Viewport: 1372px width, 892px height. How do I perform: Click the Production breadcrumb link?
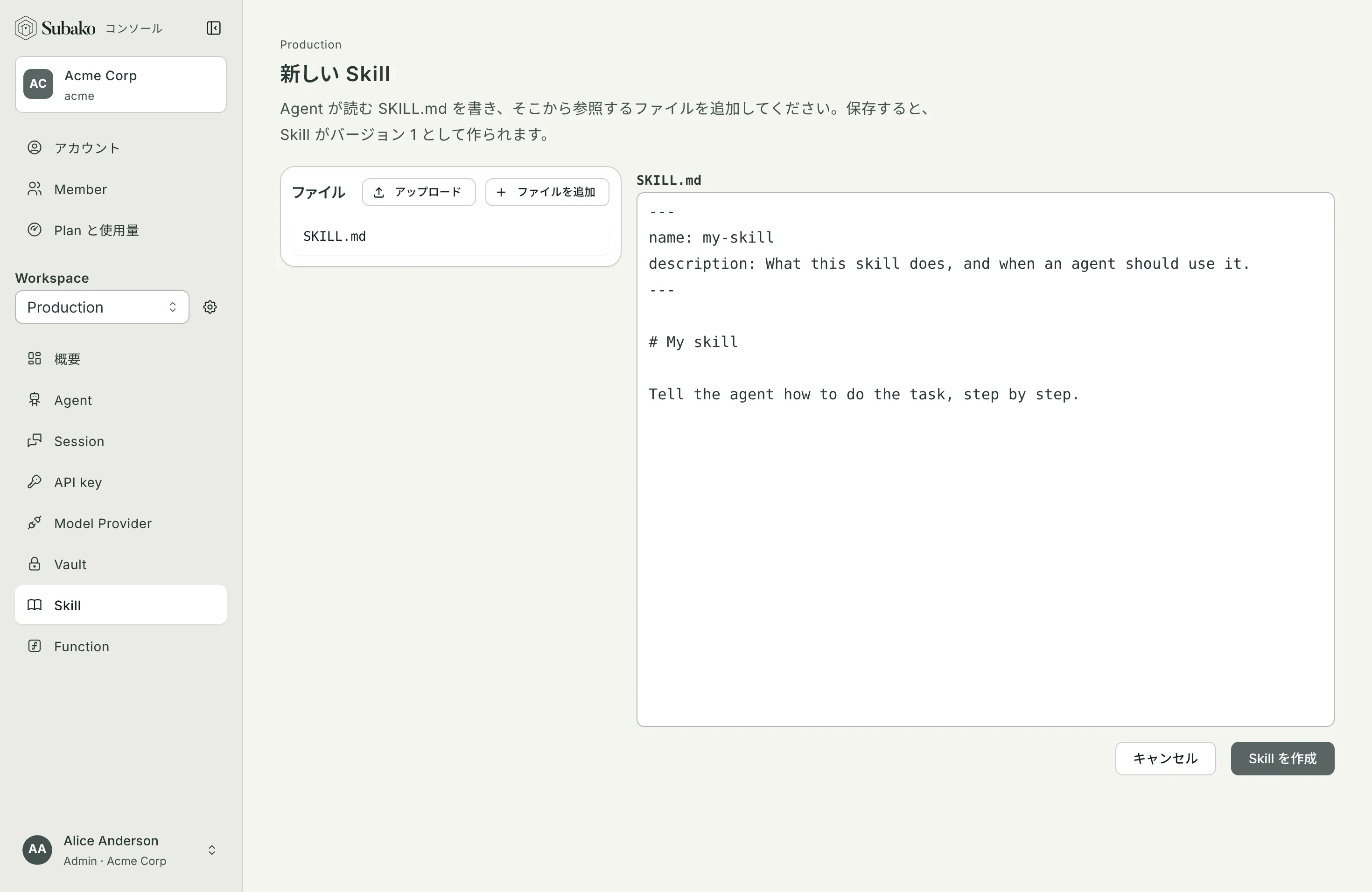click(x=311, y=44)
